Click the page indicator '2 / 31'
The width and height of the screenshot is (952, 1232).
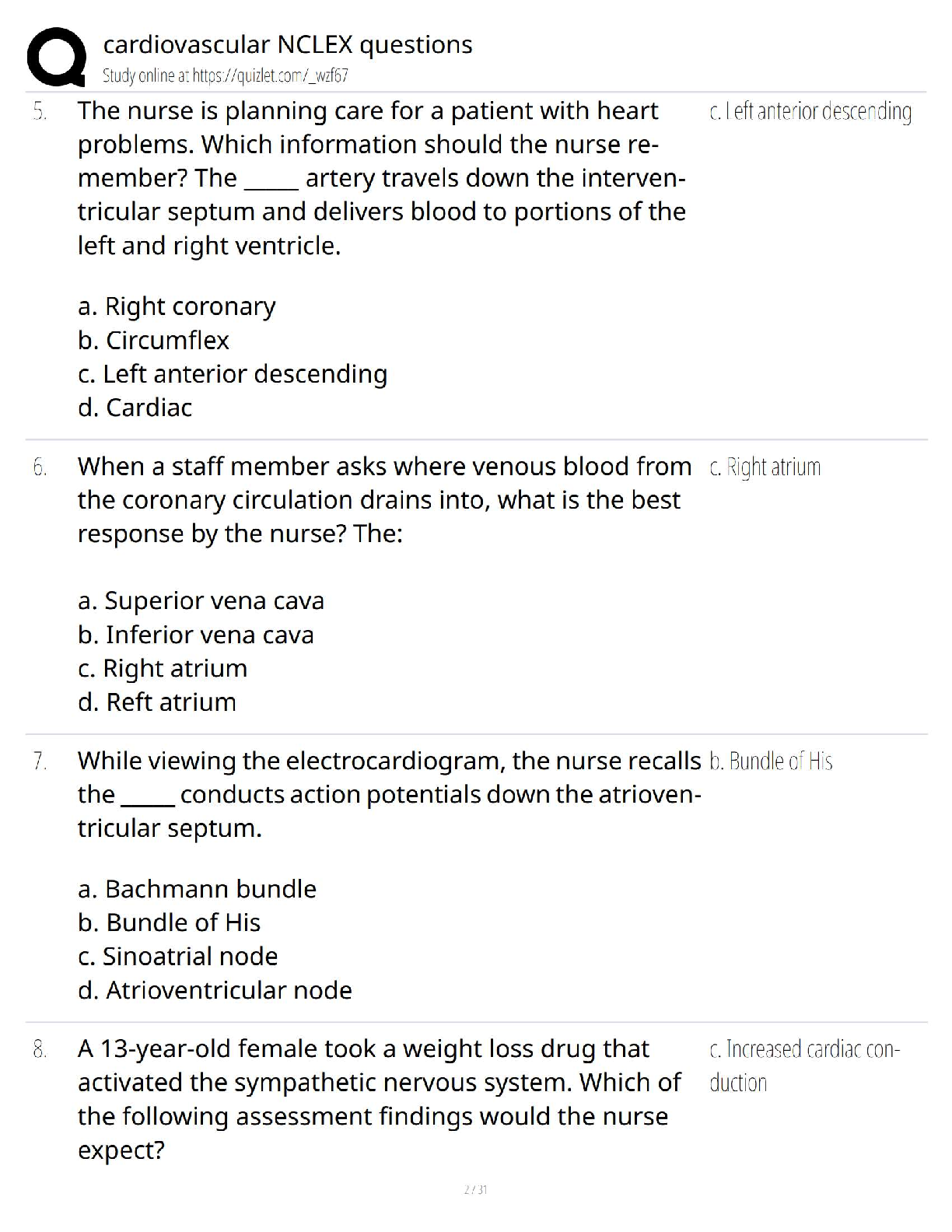click(475, 1189)
